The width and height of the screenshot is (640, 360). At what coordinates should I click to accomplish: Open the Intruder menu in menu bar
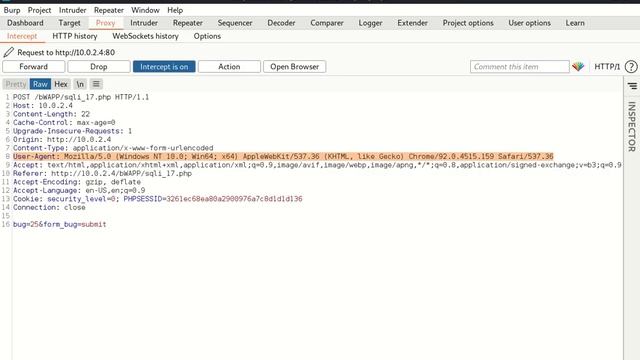click(72, 10)
